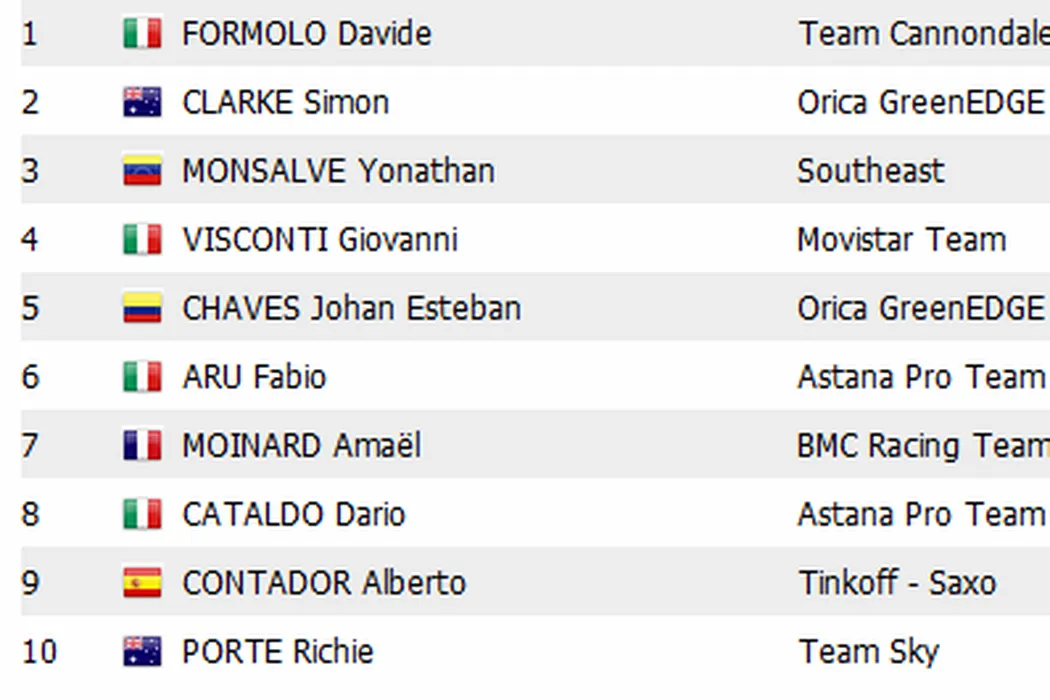Screen dimensions: 1050x700
Task: Open rider CATALDO Dario
Action: point(293,514)
